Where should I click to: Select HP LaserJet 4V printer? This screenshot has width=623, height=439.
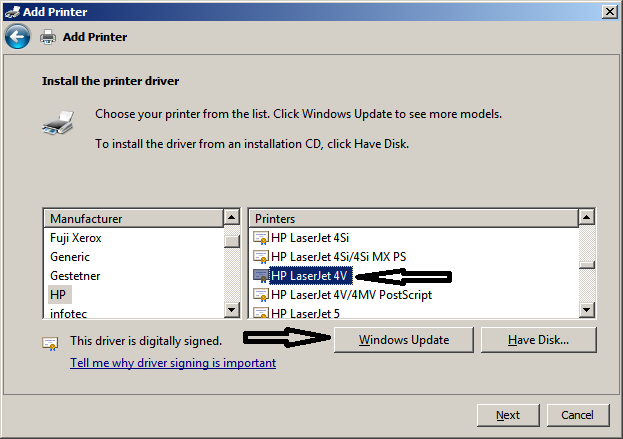tap(311, 276)
